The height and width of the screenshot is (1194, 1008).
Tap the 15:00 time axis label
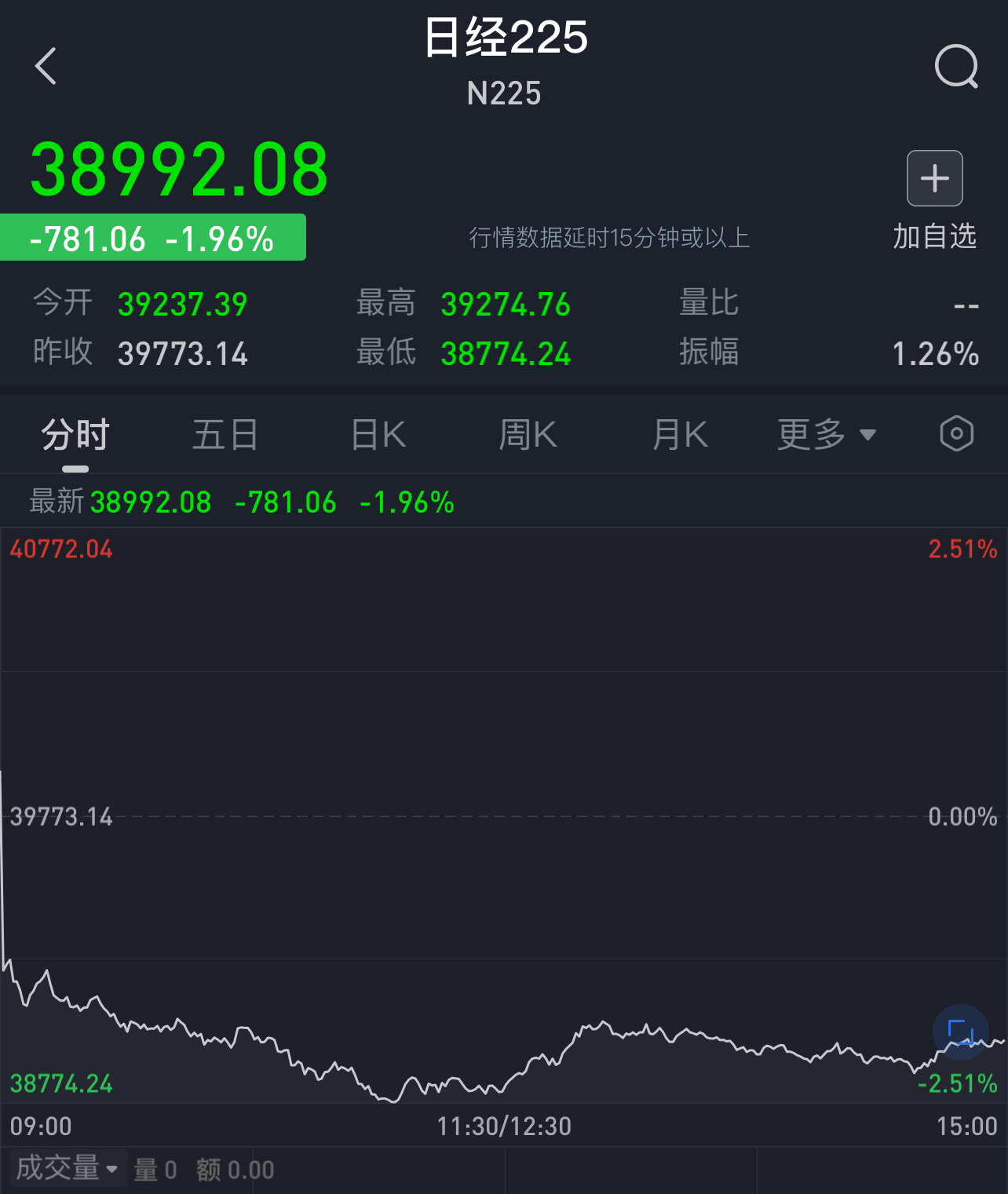(x=966, y=1126)
